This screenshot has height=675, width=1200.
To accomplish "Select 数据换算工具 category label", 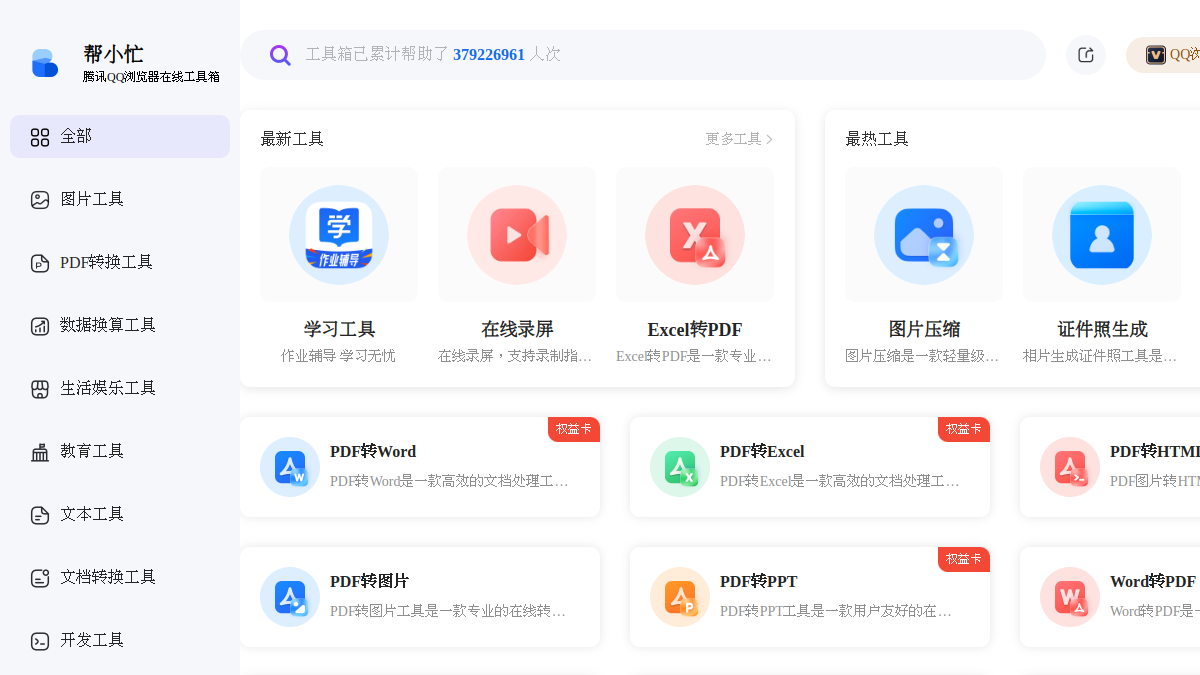I will pyautogui.click(x=108, y=325).
